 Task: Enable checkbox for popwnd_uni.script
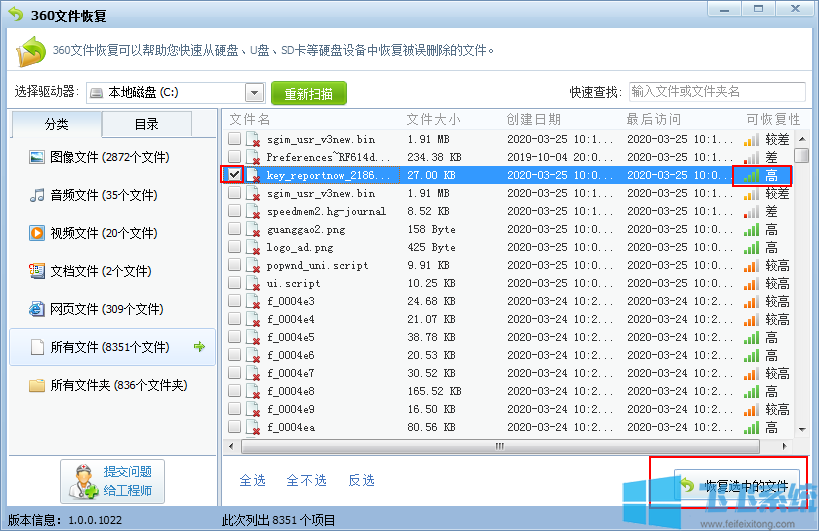pos(235,265)
